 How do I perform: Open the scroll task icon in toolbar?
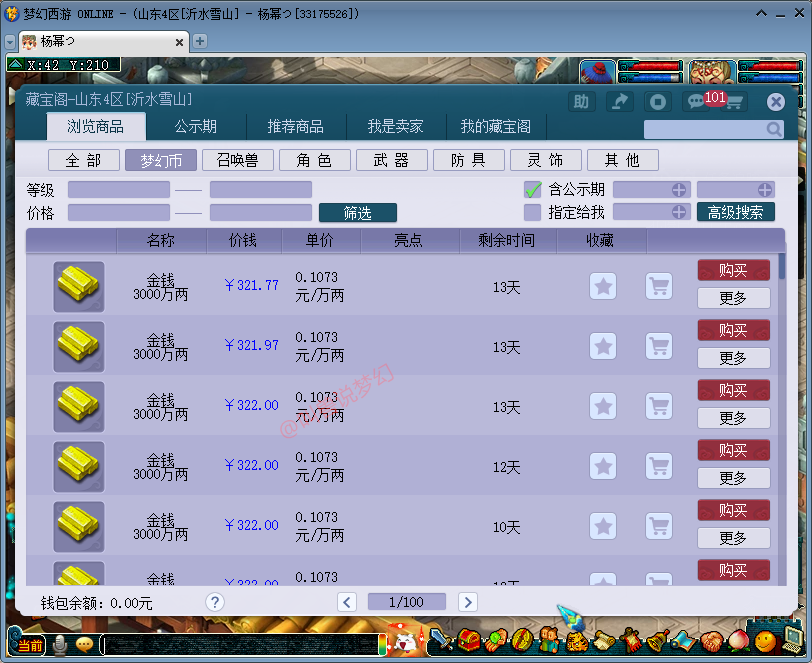point(603,641)
